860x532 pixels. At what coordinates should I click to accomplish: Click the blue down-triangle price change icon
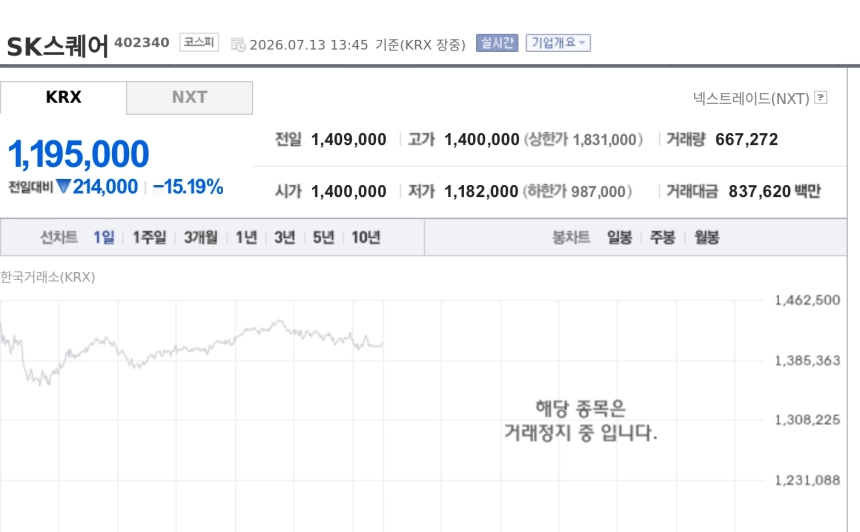pyautogui.click(x=63, y=186)
